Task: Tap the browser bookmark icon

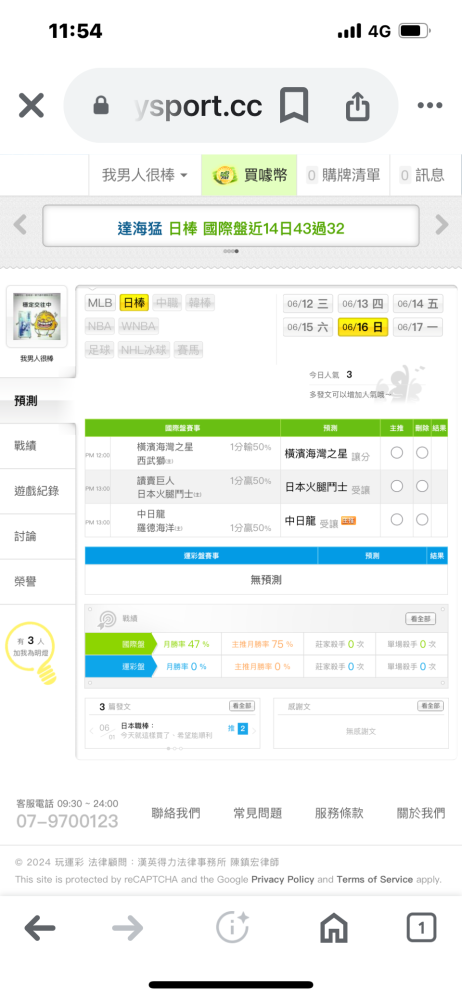Action: coord(294,106)
